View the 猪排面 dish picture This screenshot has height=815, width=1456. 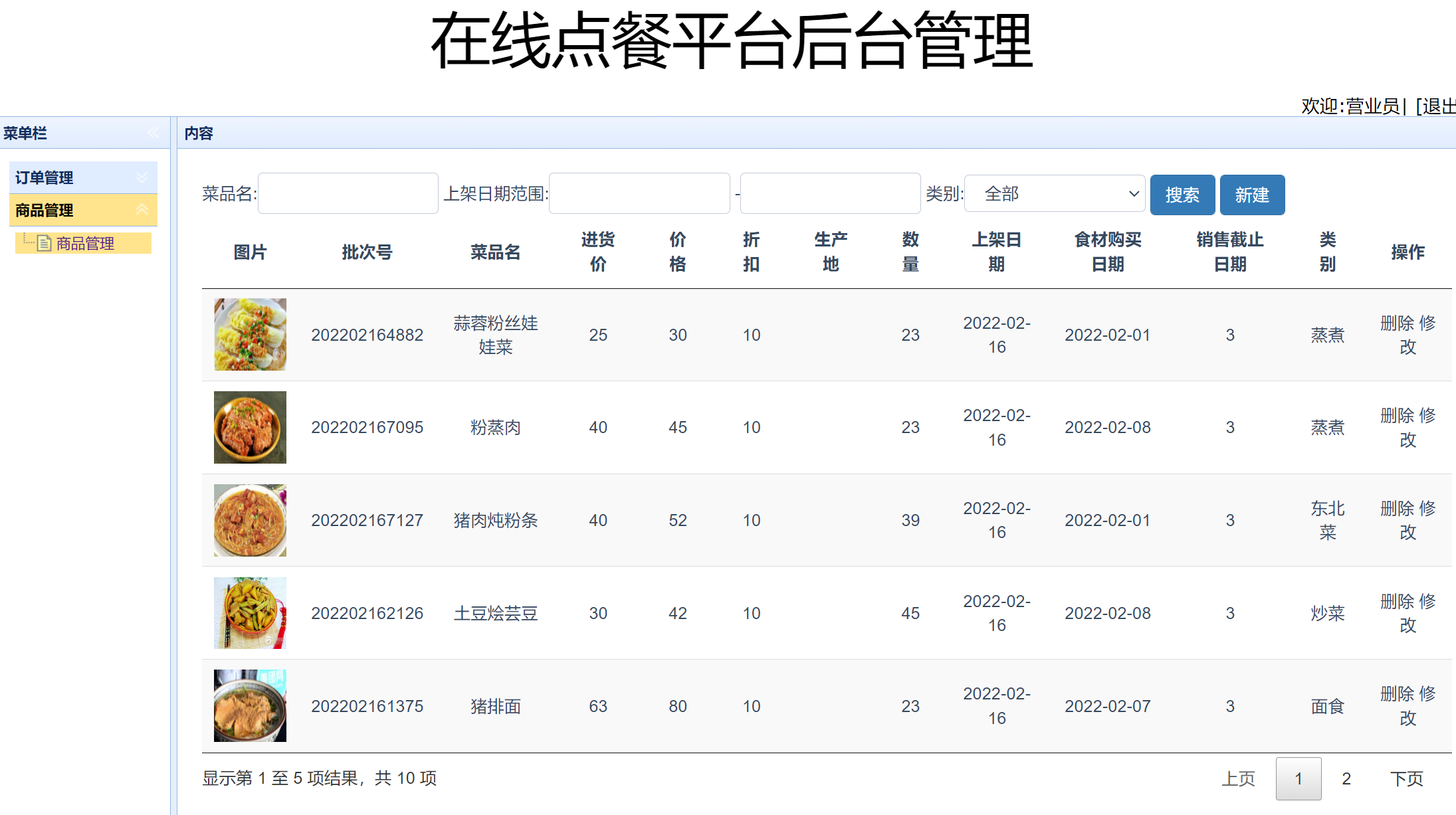pyautogui.click(x=249, y=705)
